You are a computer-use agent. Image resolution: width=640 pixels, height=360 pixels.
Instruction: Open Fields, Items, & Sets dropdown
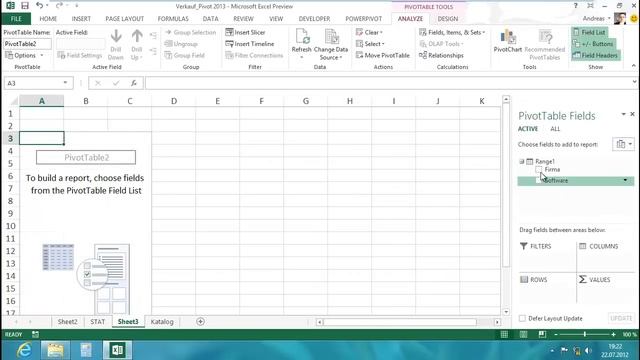452,32
